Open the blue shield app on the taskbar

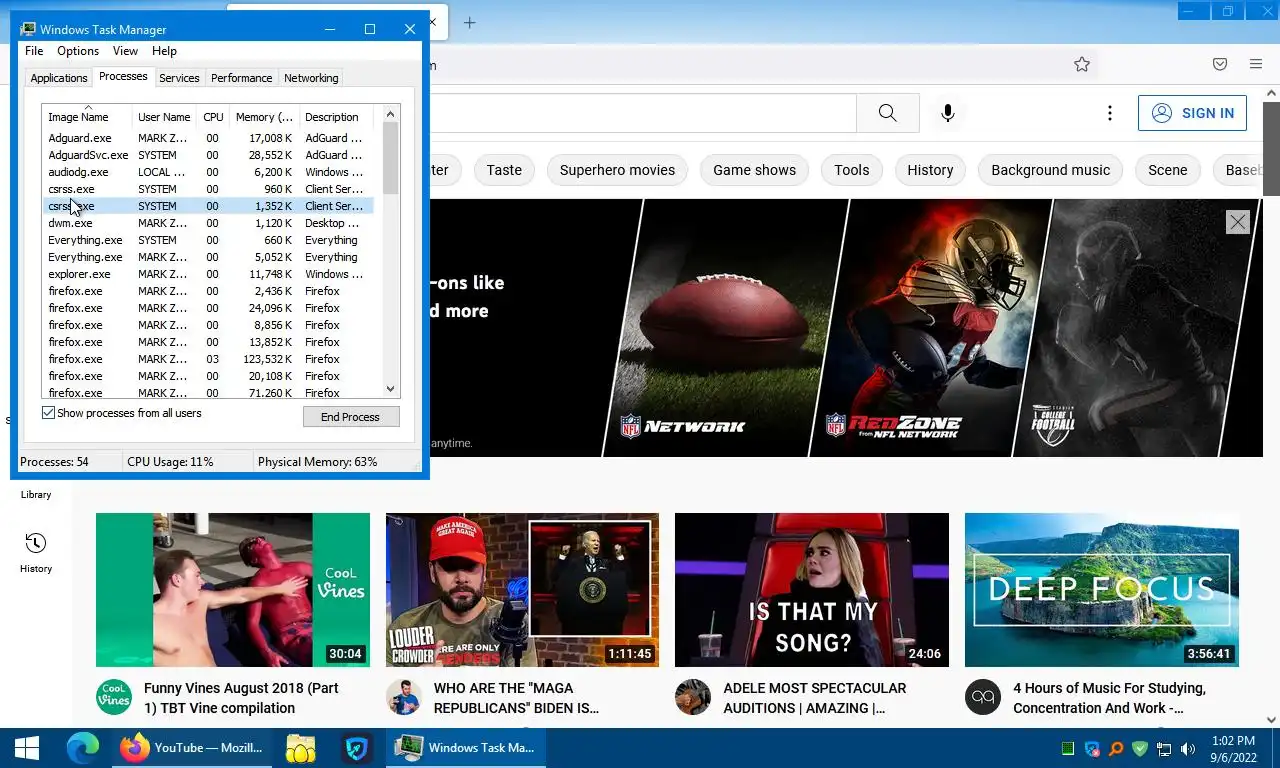(x=357, y=748)
